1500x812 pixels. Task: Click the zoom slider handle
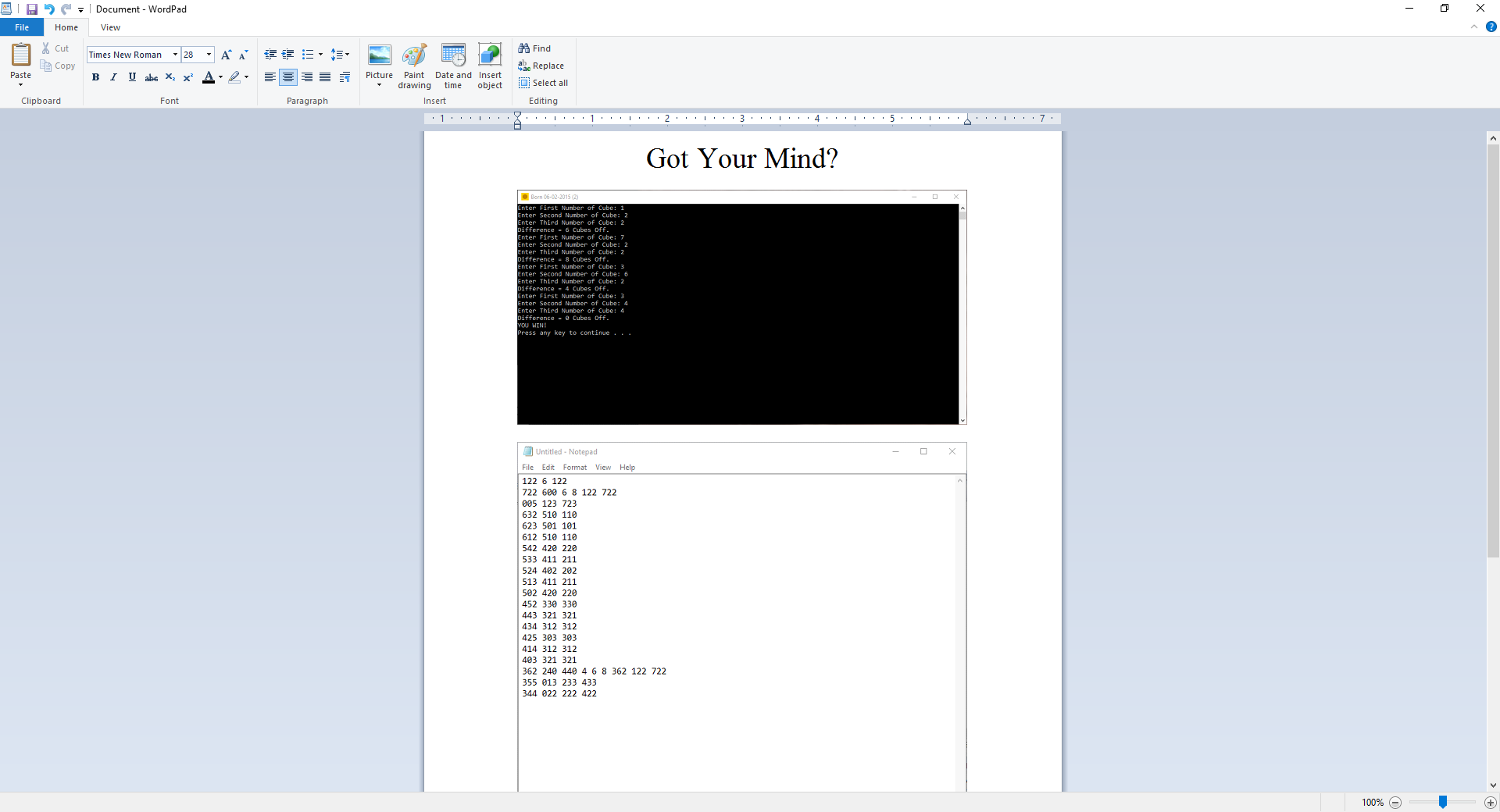[x=1443, y=803]
